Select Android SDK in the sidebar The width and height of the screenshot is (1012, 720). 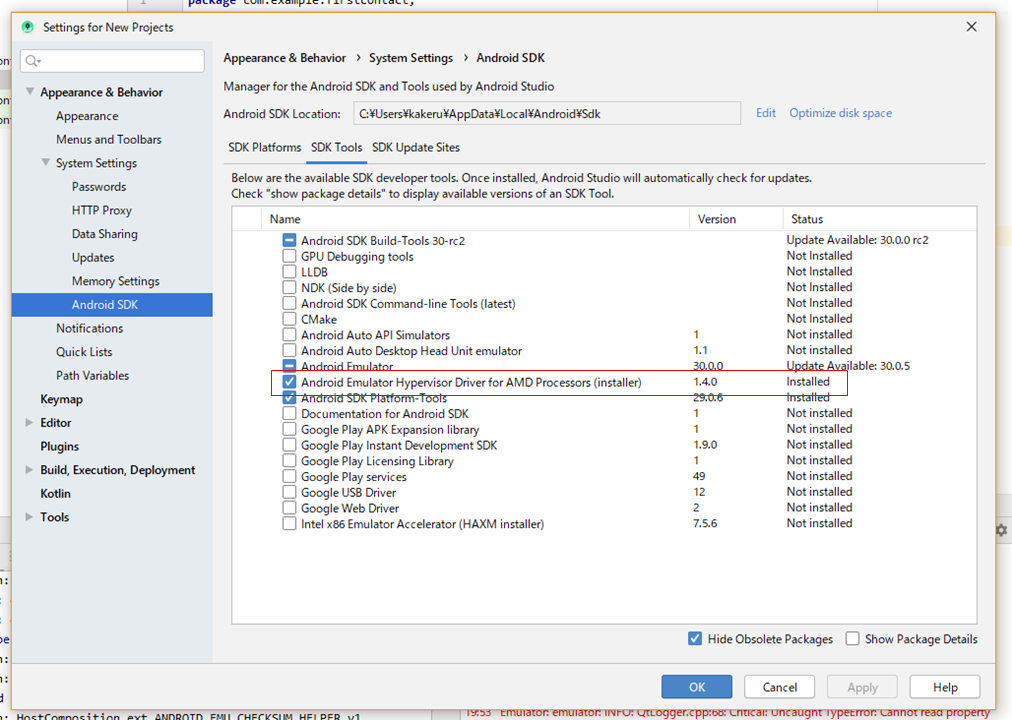(x=112, y=305)
